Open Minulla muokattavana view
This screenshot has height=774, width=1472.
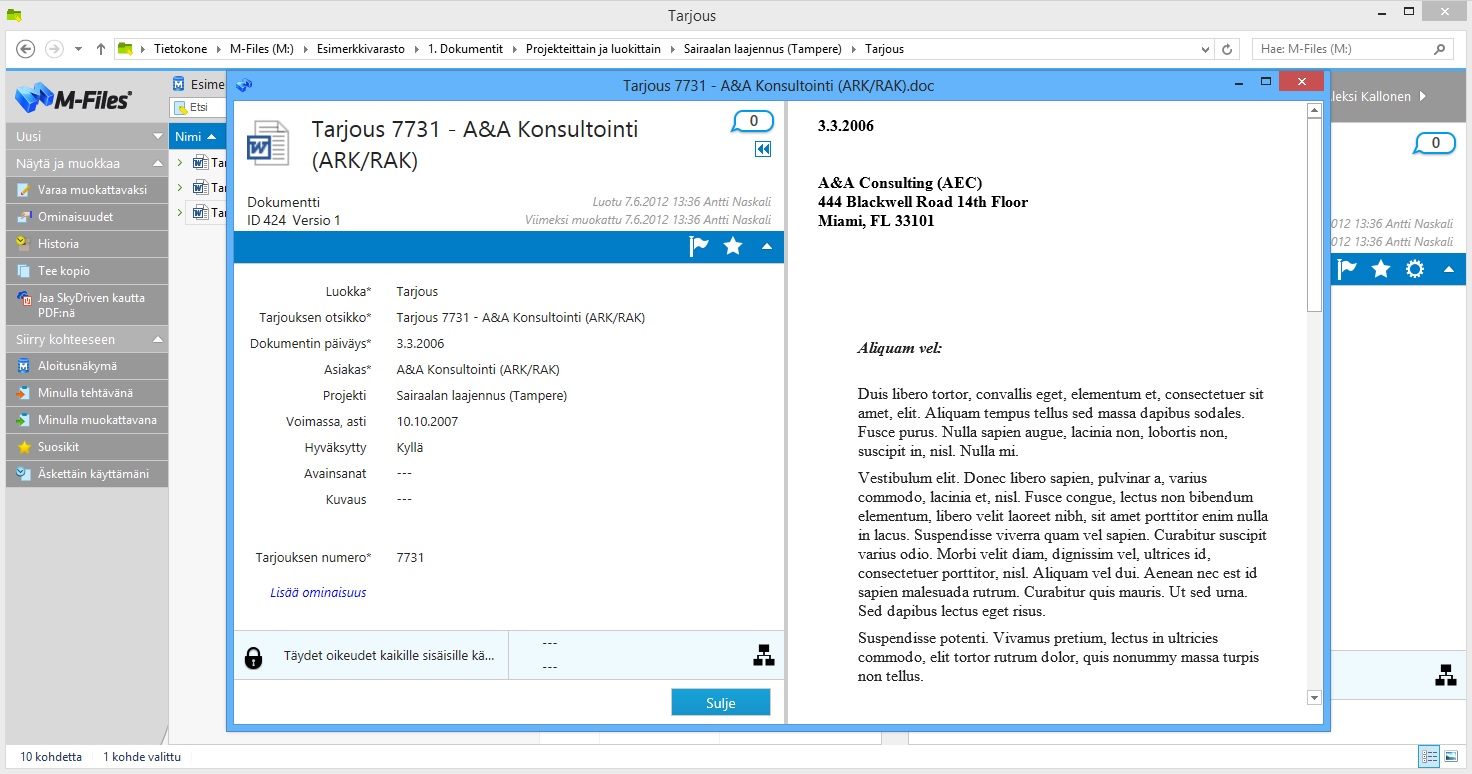click(87, 420)
